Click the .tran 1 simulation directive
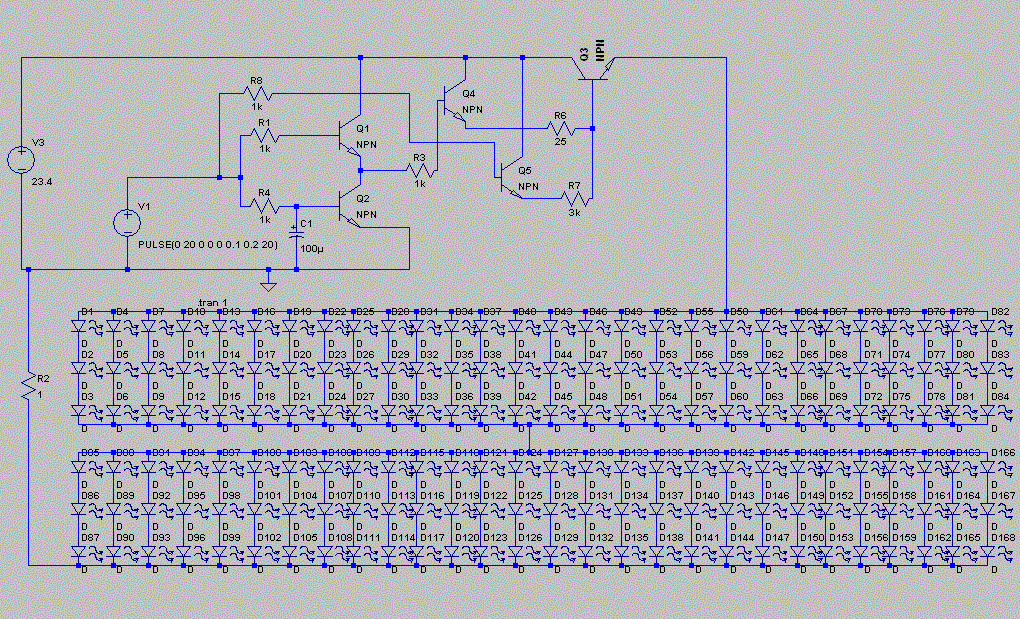The width and height of the screenshot is (1020, 619). point(214,303)
